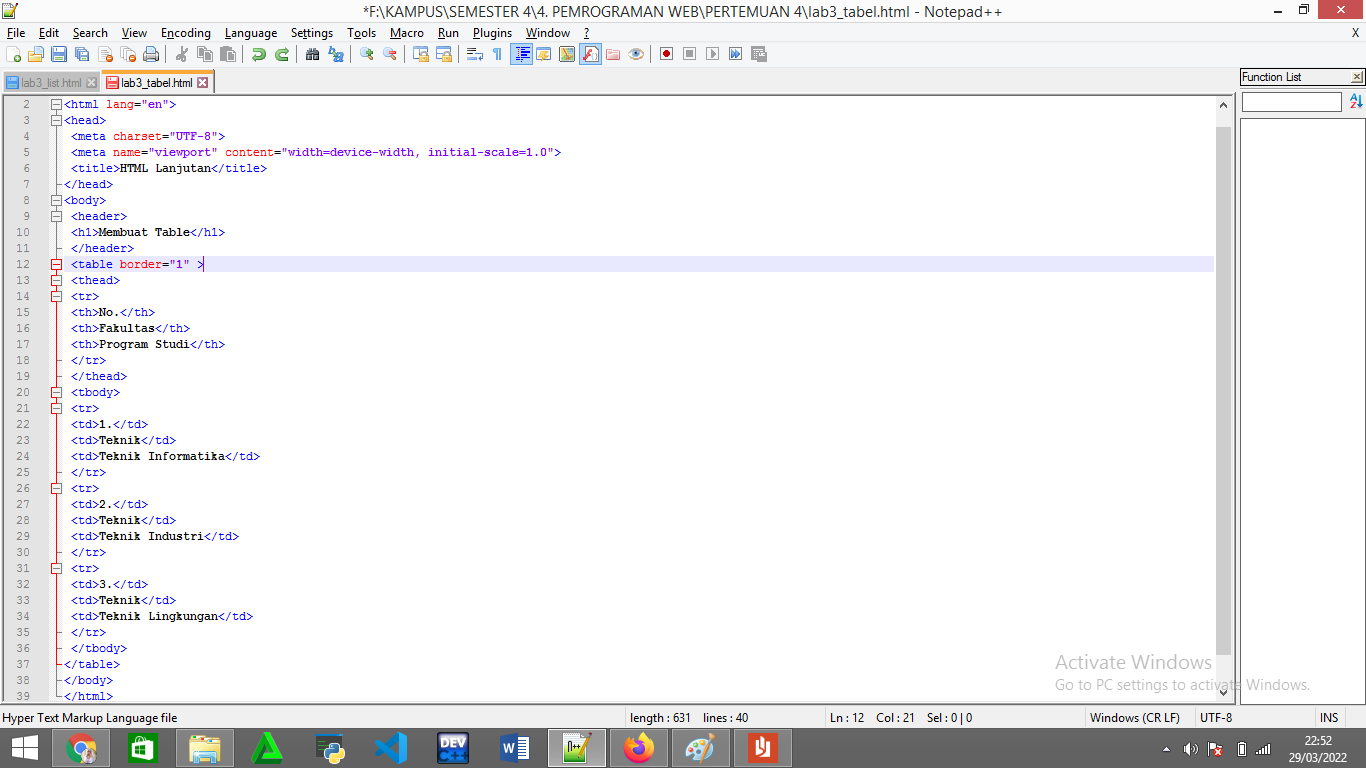Paste from the clipboard
The image size is (1366, 768).
click(227, 54)
